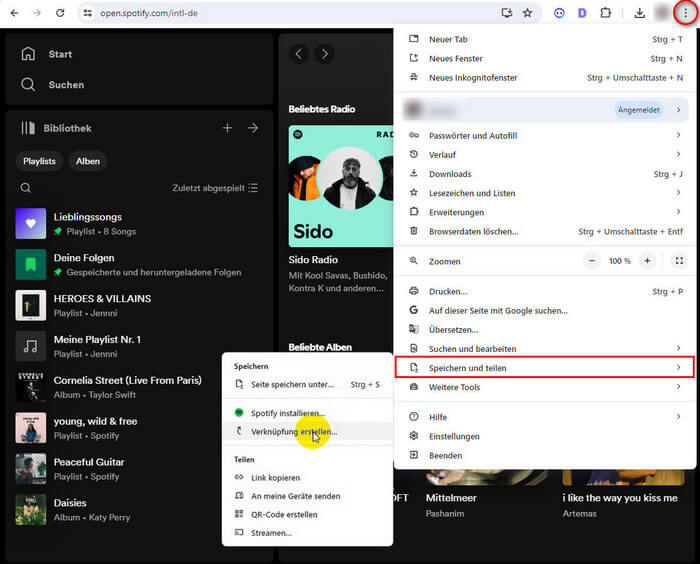The image size is (700, 564).
Task: Select QR-Code erstellen
Action: point(307,514)
